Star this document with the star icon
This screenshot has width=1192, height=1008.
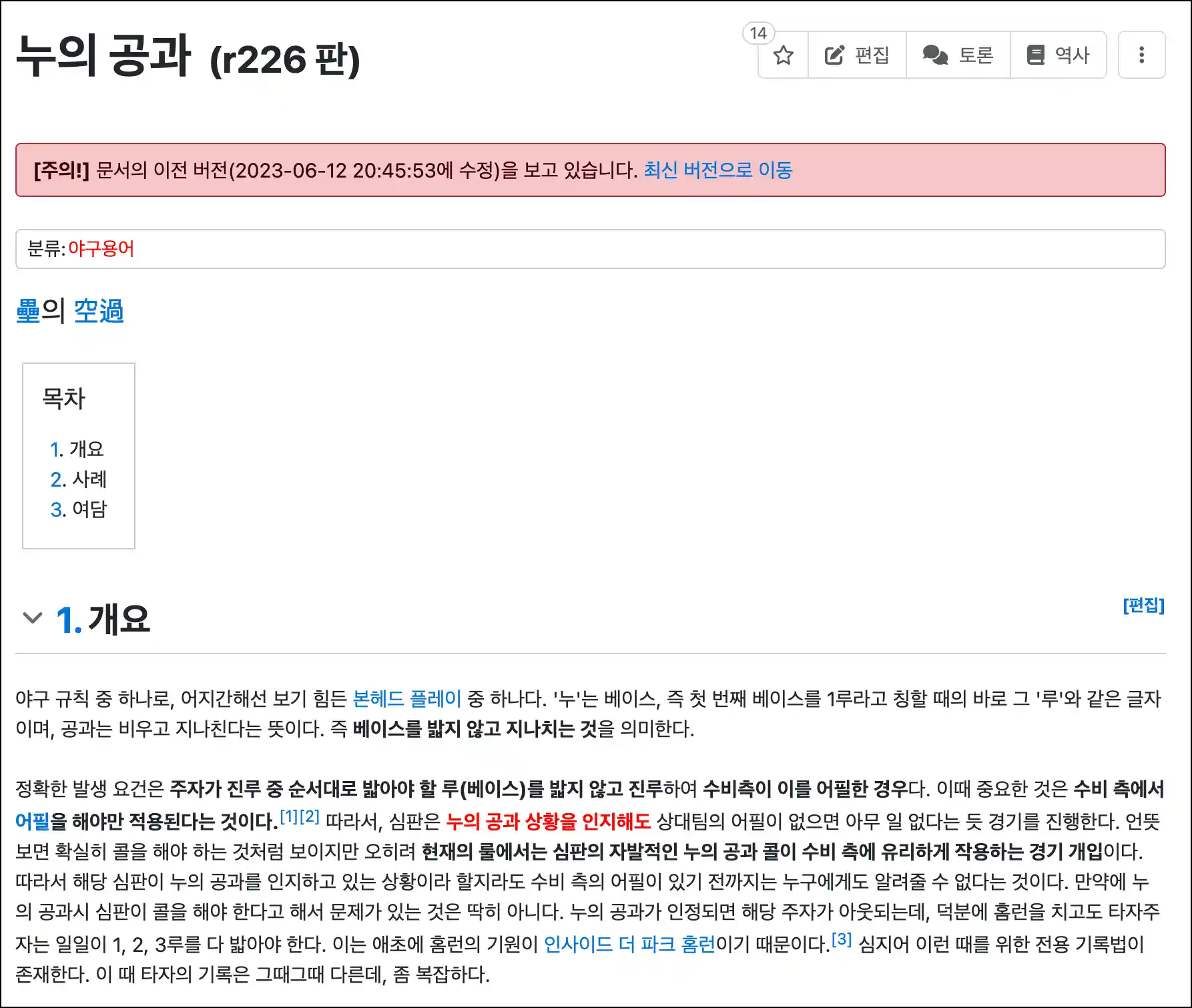click(x=784, y=55)
